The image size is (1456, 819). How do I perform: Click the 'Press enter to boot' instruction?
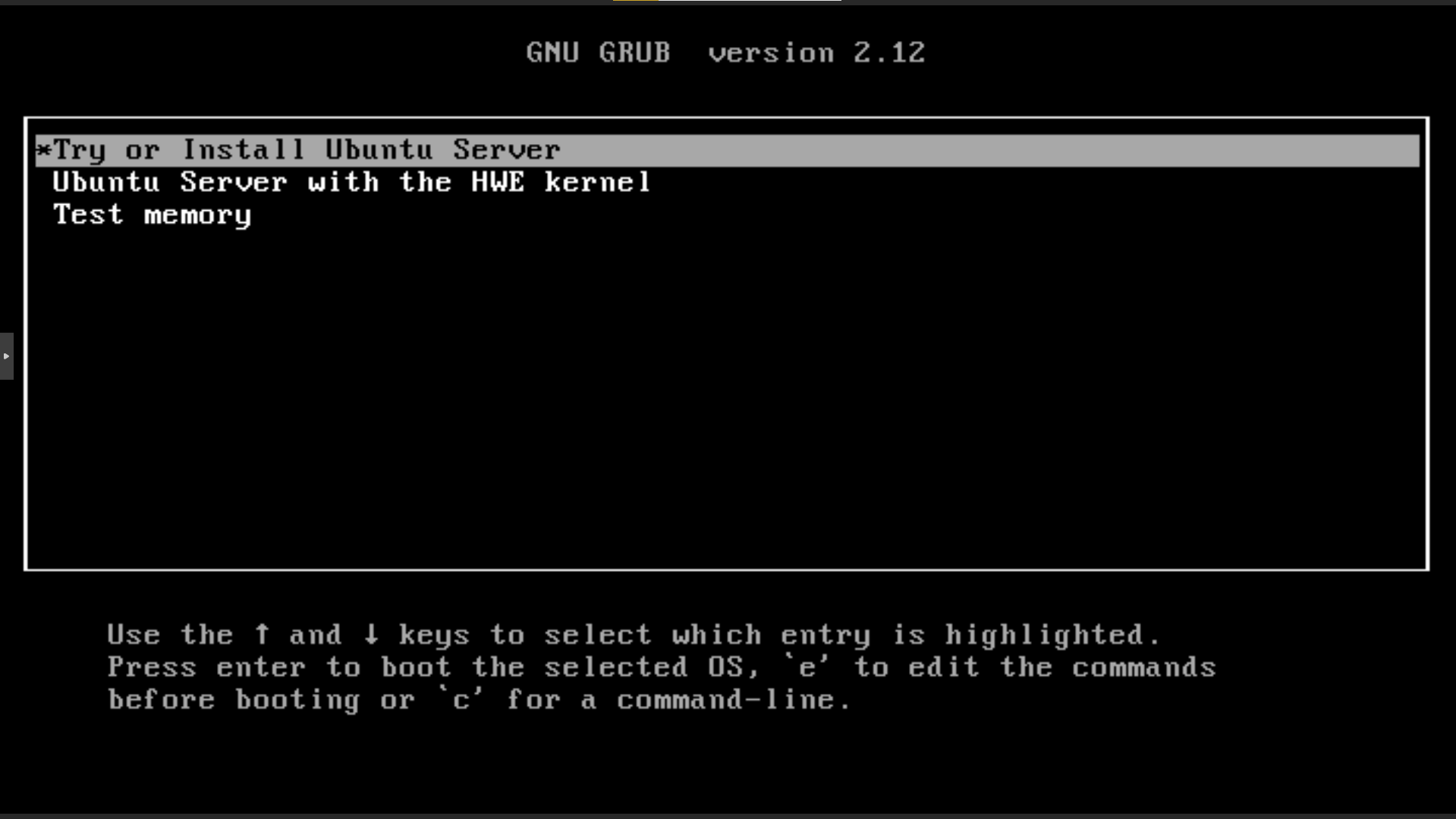tap(279, 667)
